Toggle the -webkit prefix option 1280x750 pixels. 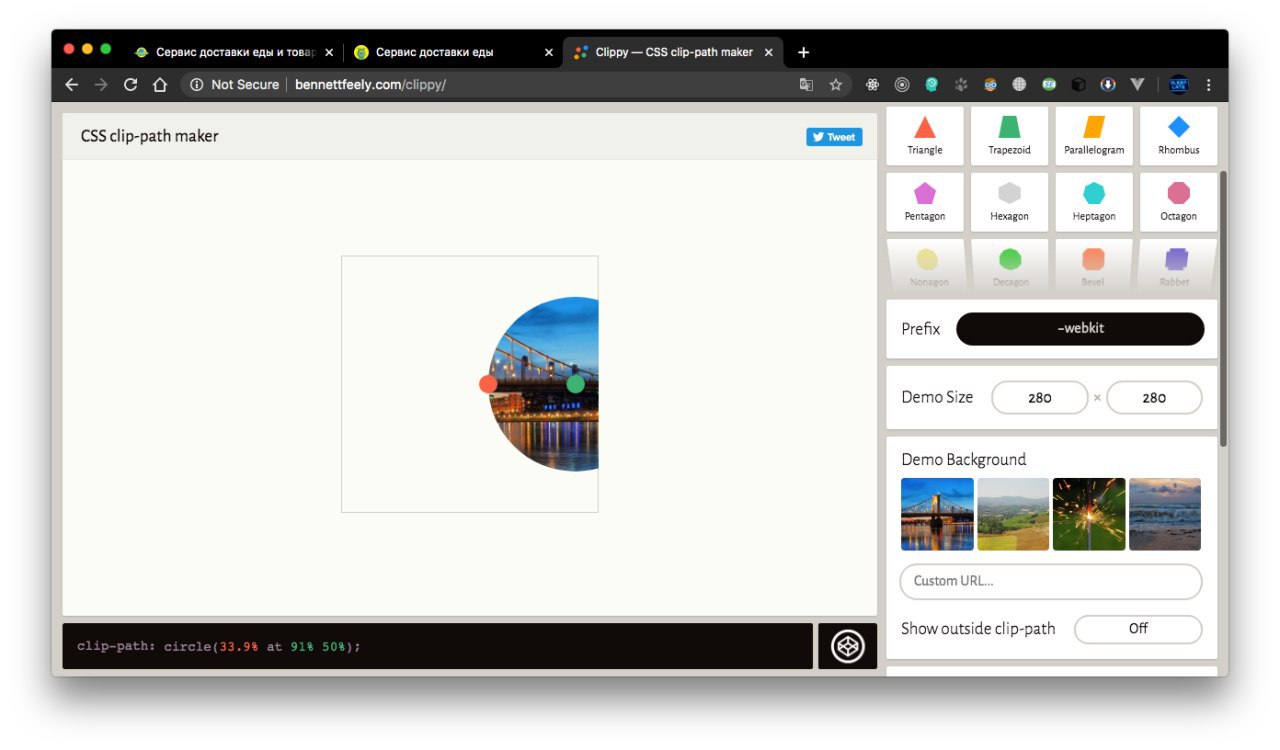click(x=1080, y=329)
